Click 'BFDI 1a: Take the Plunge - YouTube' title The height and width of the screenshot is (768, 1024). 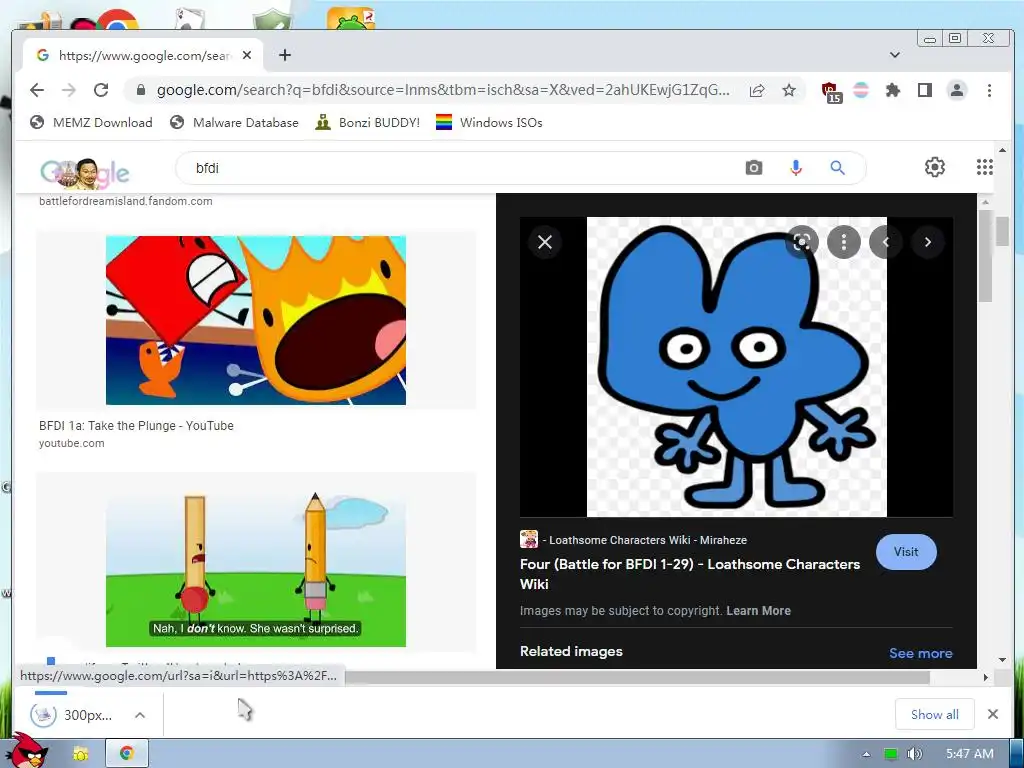click(x=136, y=426)
